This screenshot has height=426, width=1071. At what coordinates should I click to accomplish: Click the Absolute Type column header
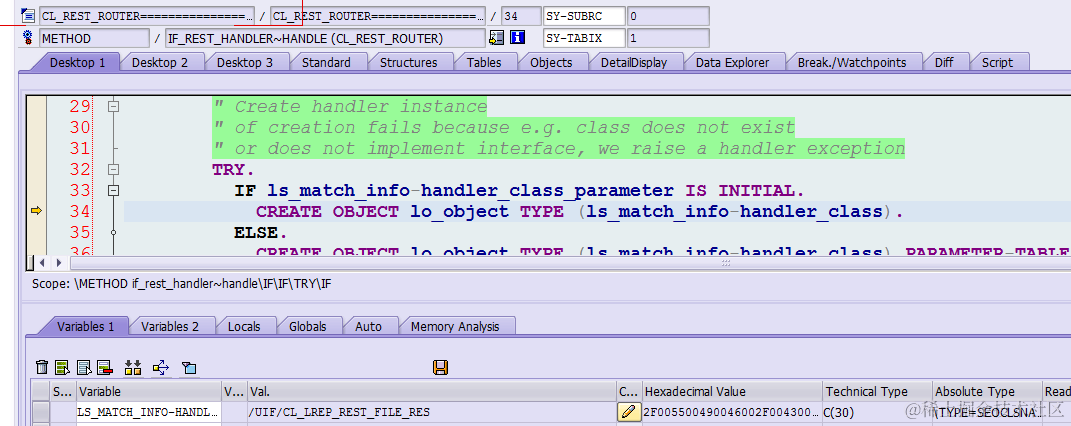pyautogui.click(x=988, y=391)
